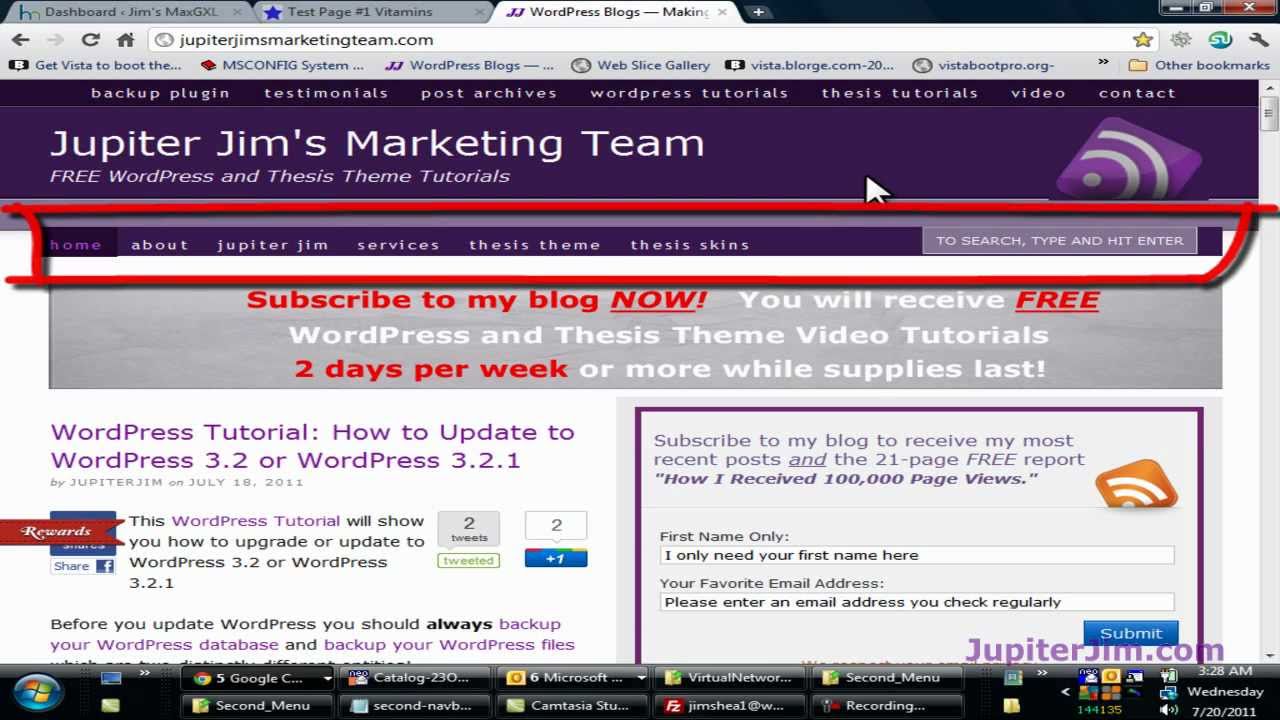Image resolution: width=1280 pixels, height=720 pixels.
Task: Select thesis theme in the nav menu
Action: coord(535,244)
